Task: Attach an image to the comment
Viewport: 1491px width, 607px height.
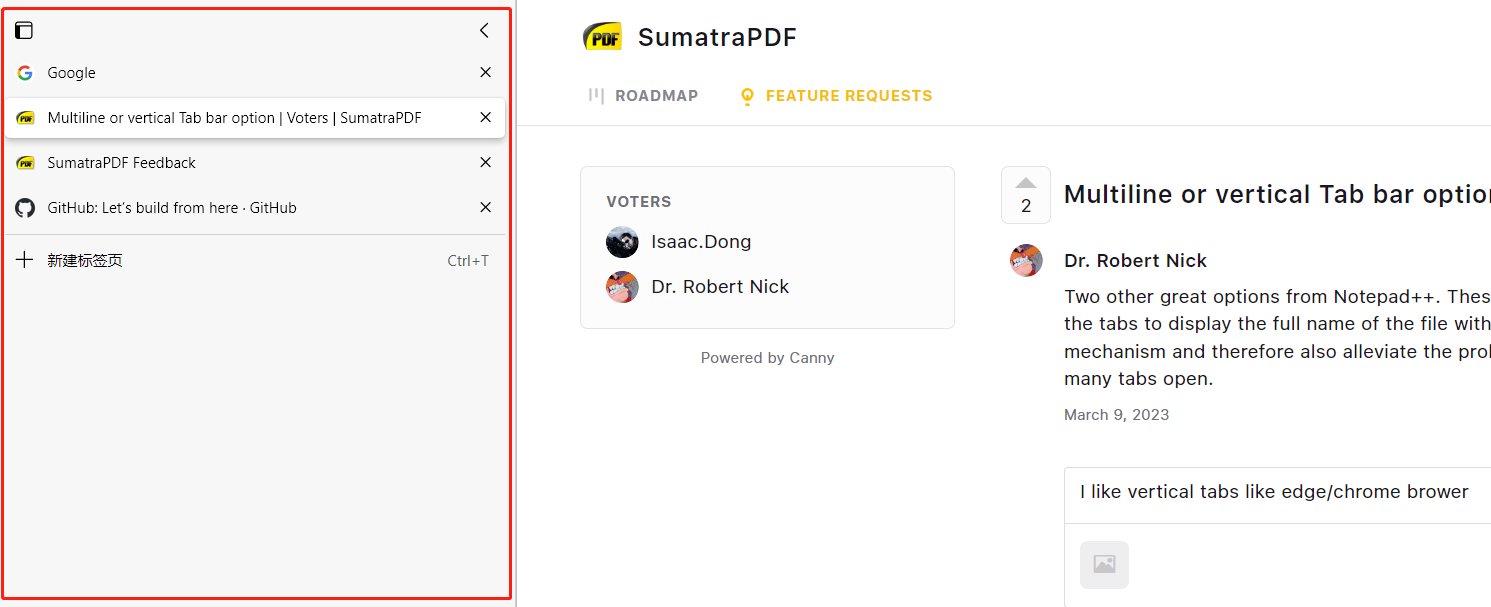Action: (1104, 565)
